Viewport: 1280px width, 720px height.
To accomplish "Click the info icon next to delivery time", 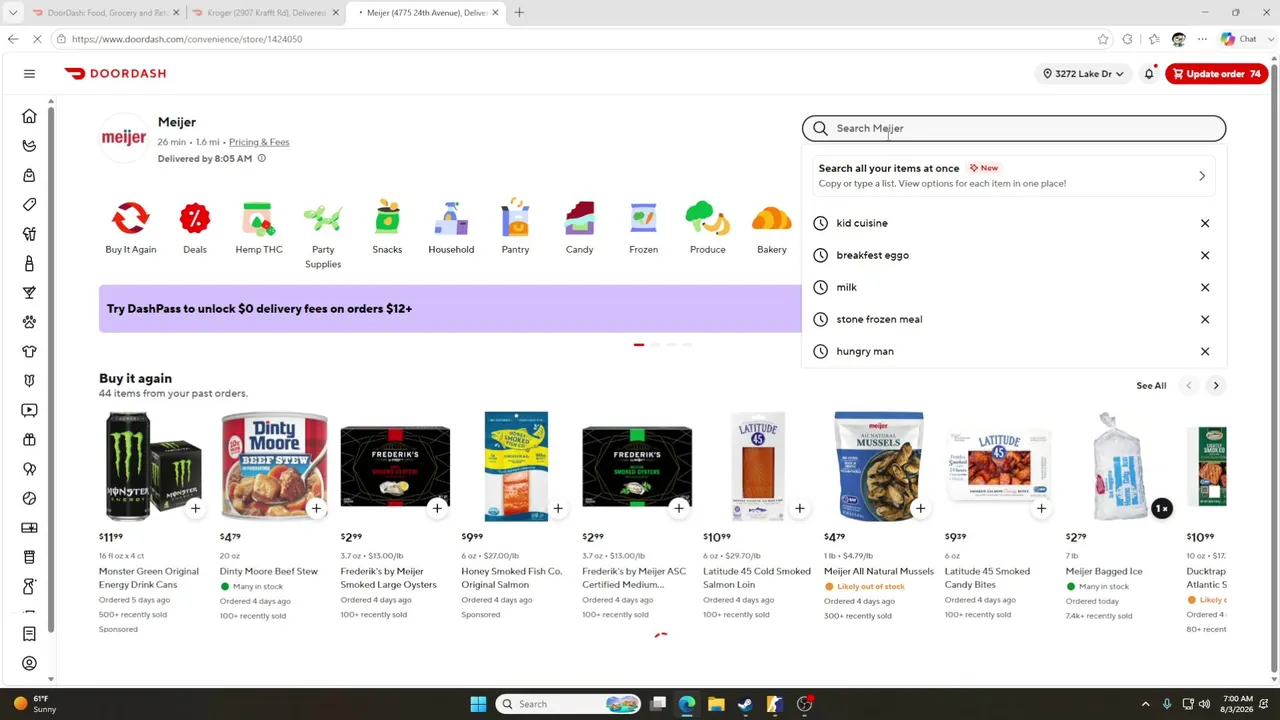I will tap(262, 158).
